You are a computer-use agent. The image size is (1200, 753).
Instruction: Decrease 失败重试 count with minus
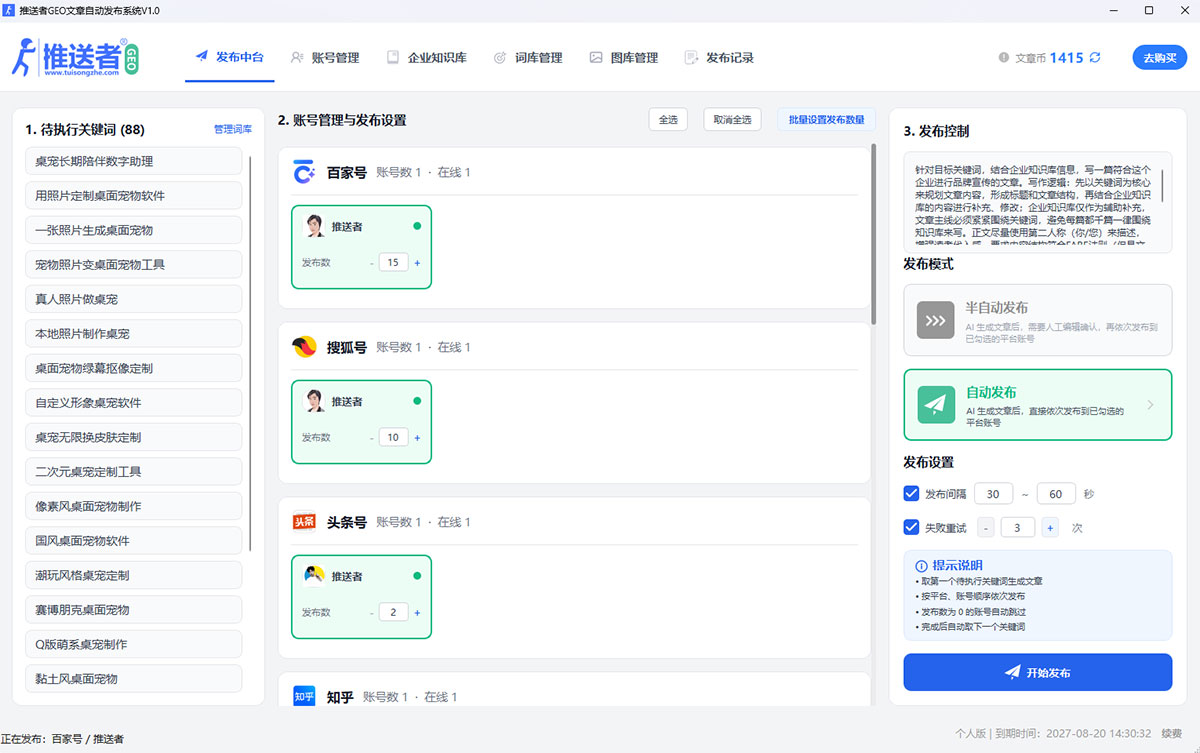point(986,528)
